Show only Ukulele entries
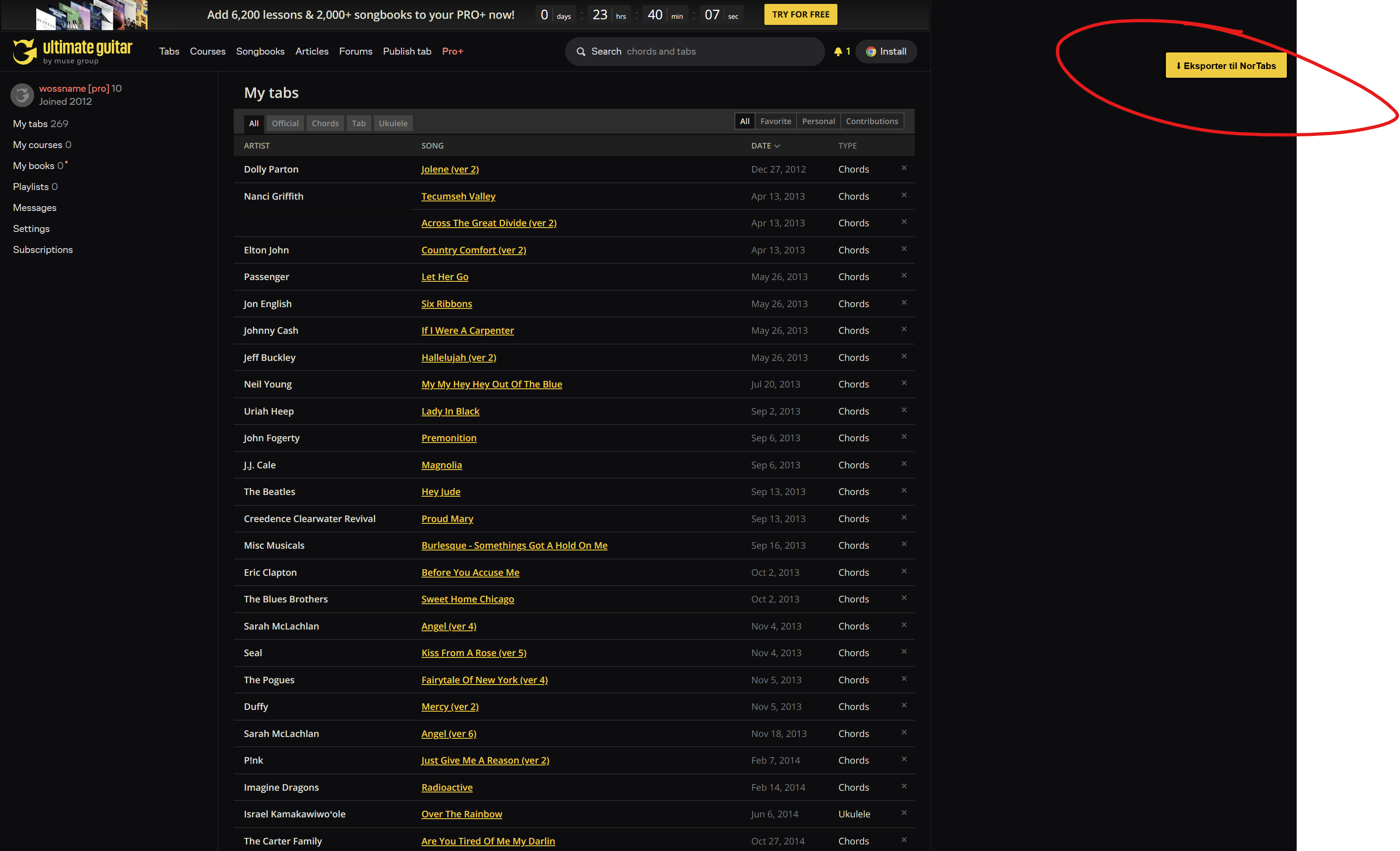Screen dimensions: 1400x851 coord(393,123)
